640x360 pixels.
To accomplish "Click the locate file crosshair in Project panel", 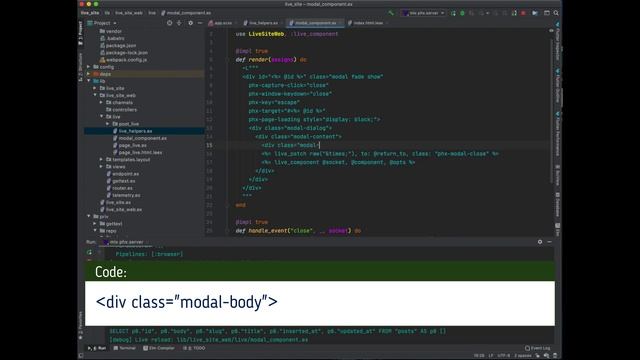I will click(169, 23).
